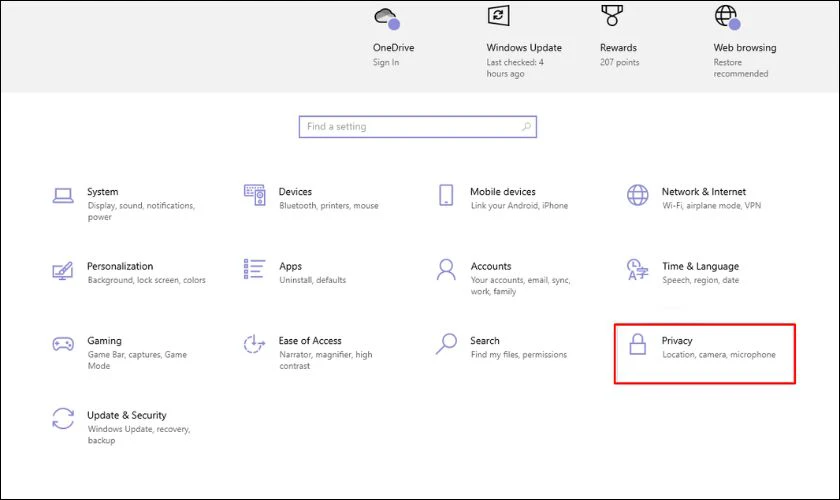The image size is (840, 500).
Task: Click the Search magnifier category icon
Action: click(x=446, y=344)
